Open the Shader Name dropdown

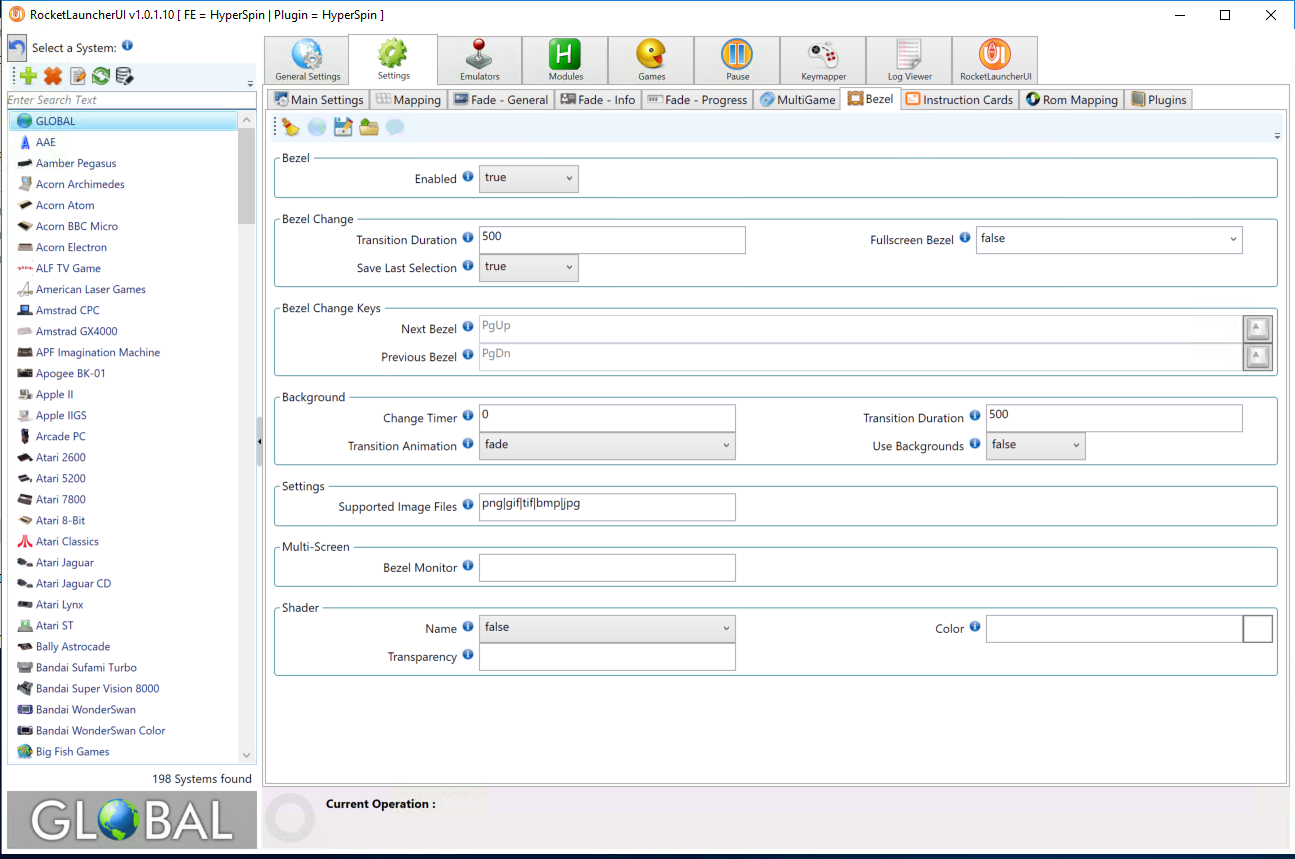point(607,629)
